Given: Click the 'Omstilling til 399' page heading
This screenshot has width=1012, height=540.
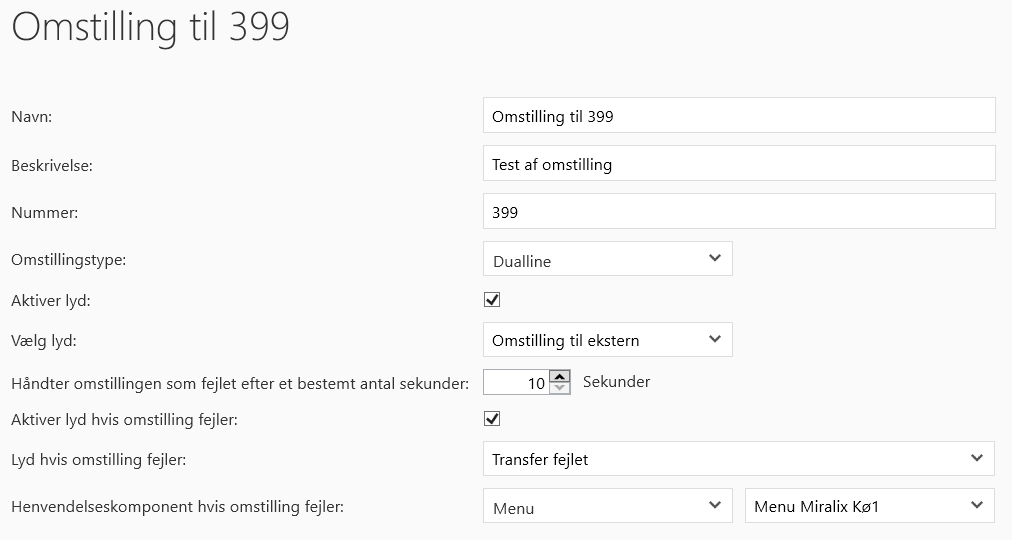Looking at the screenshot, I should pos(150,27).
